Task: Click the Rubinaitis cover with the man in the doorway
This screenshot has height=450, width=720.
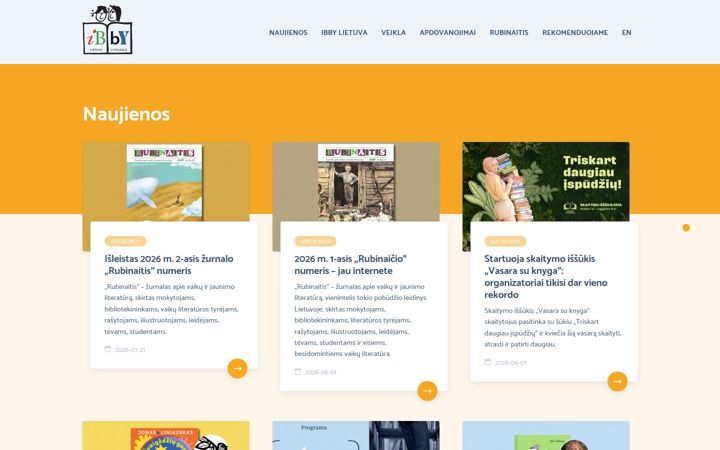Action: tap(356, 182)
